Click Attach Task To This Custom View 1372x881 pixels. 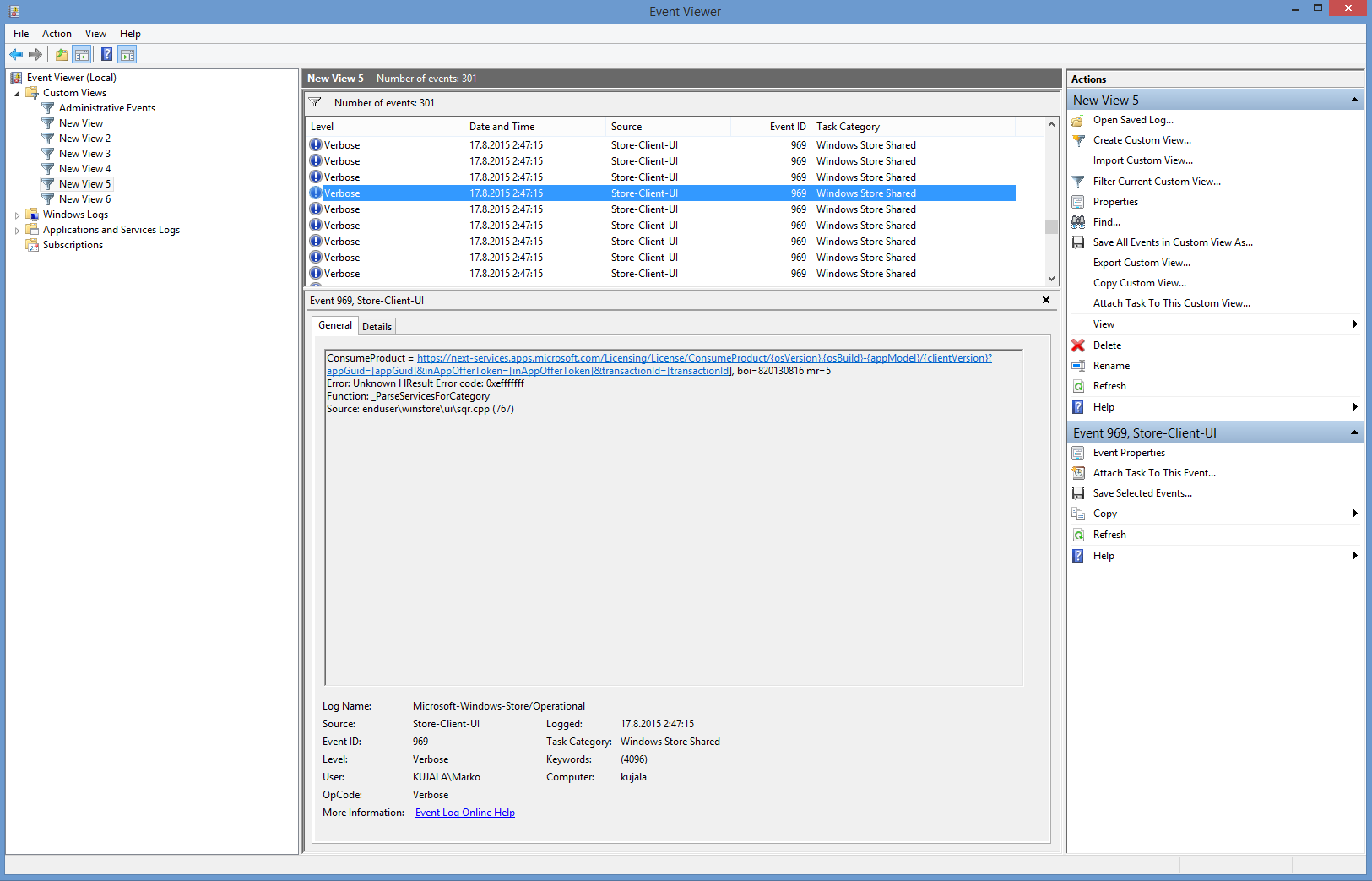click(1172, 303)
